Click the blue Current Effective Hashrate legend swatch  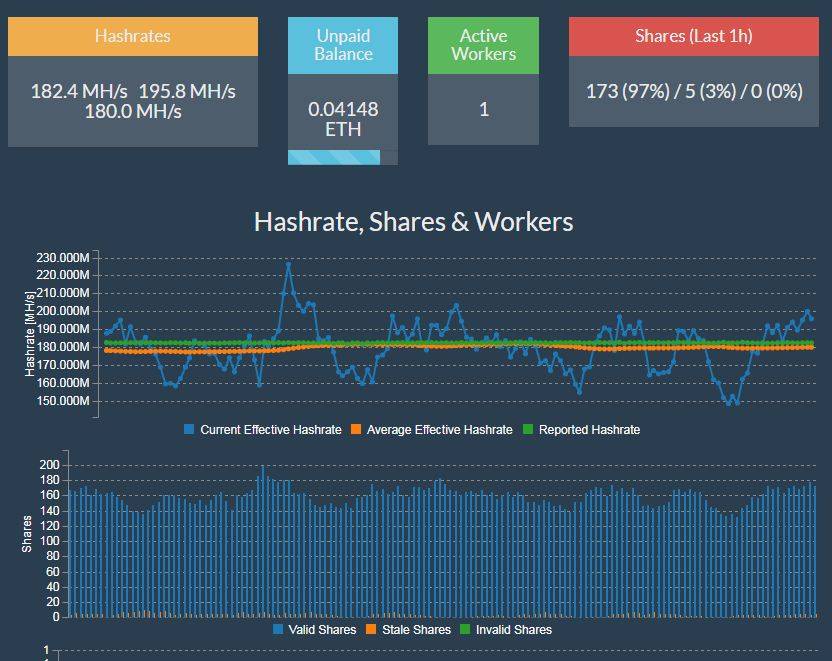(189, 430)
